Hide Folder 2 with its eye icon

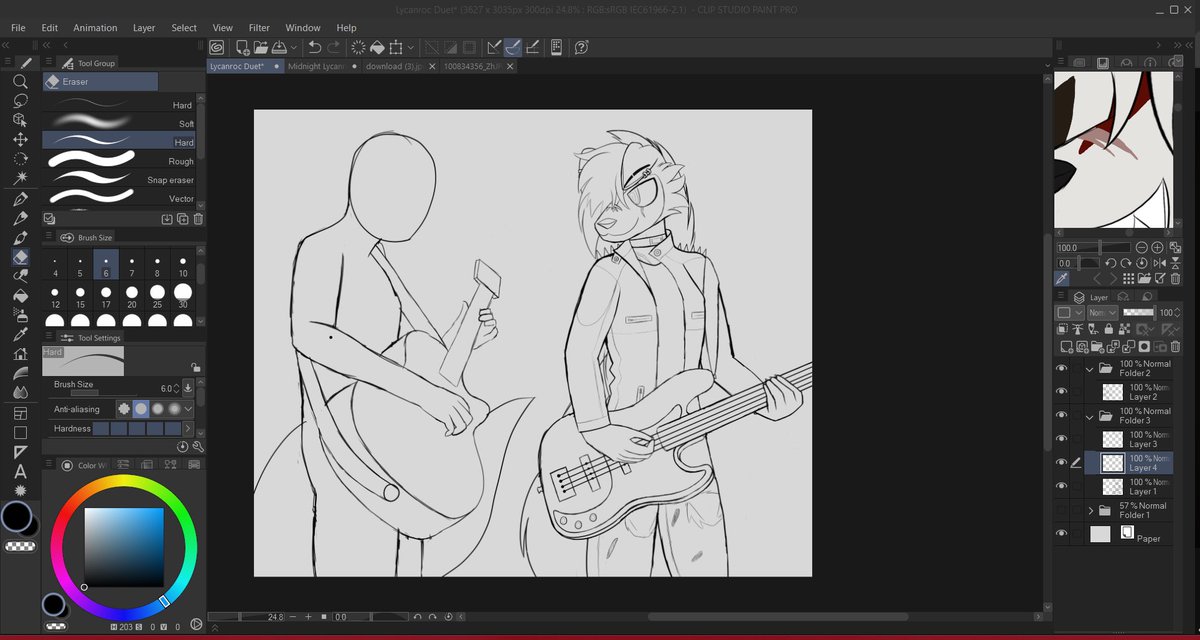[1062, 368]
